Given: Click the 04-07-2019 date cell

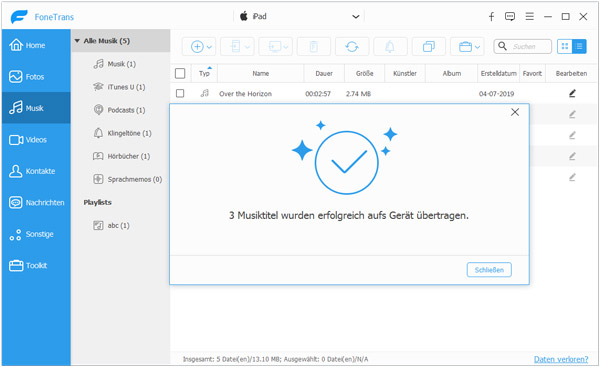Looking at the screenshot, I should coord(496,94).
